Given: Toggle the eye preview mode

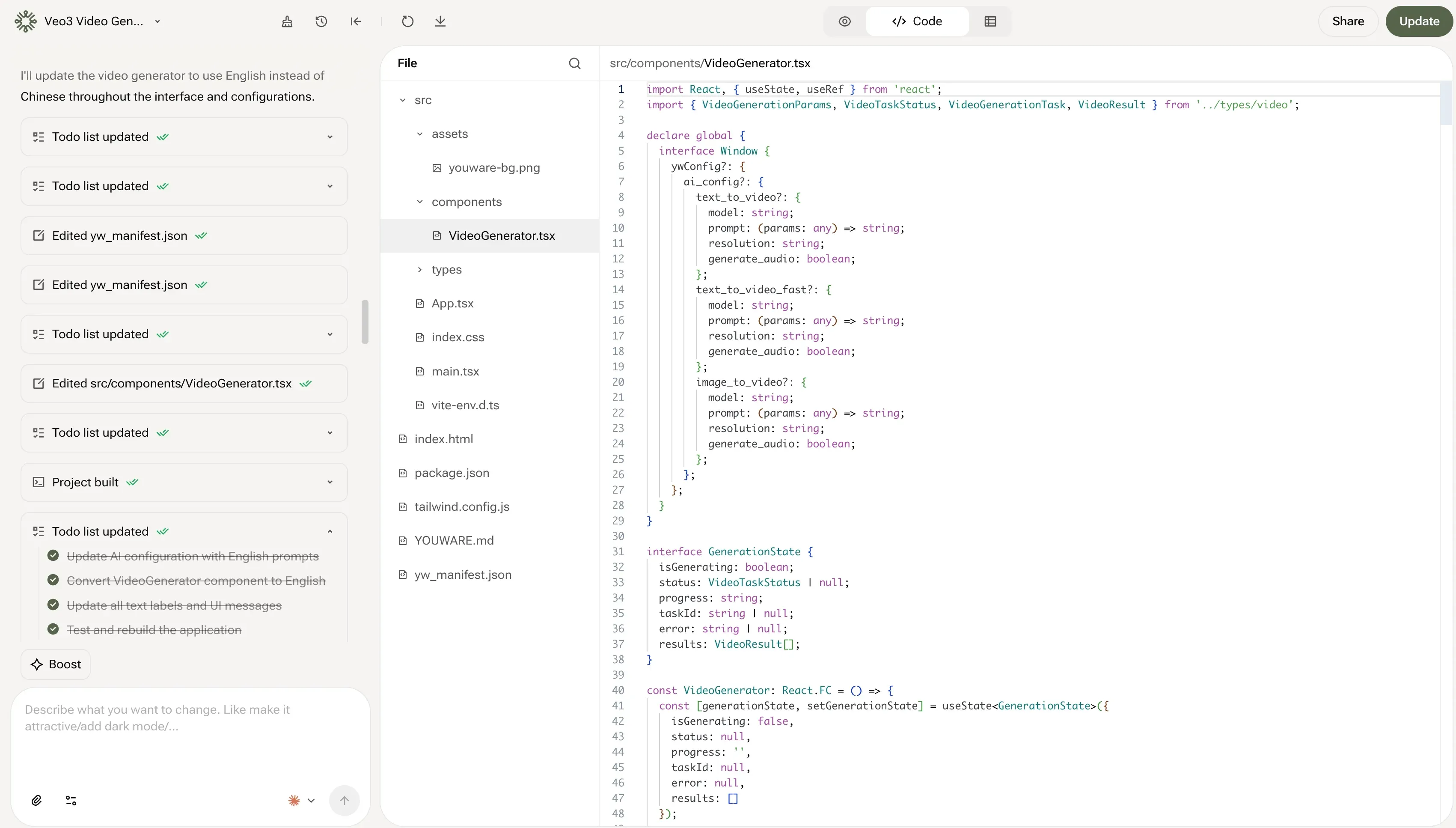Looking at the screenshot, I should click(844, 21).
